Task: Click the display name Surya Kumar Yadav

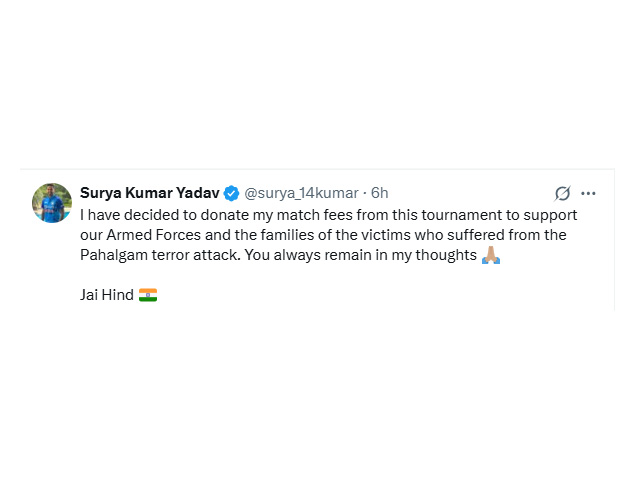Action: (x=149, y=193)
